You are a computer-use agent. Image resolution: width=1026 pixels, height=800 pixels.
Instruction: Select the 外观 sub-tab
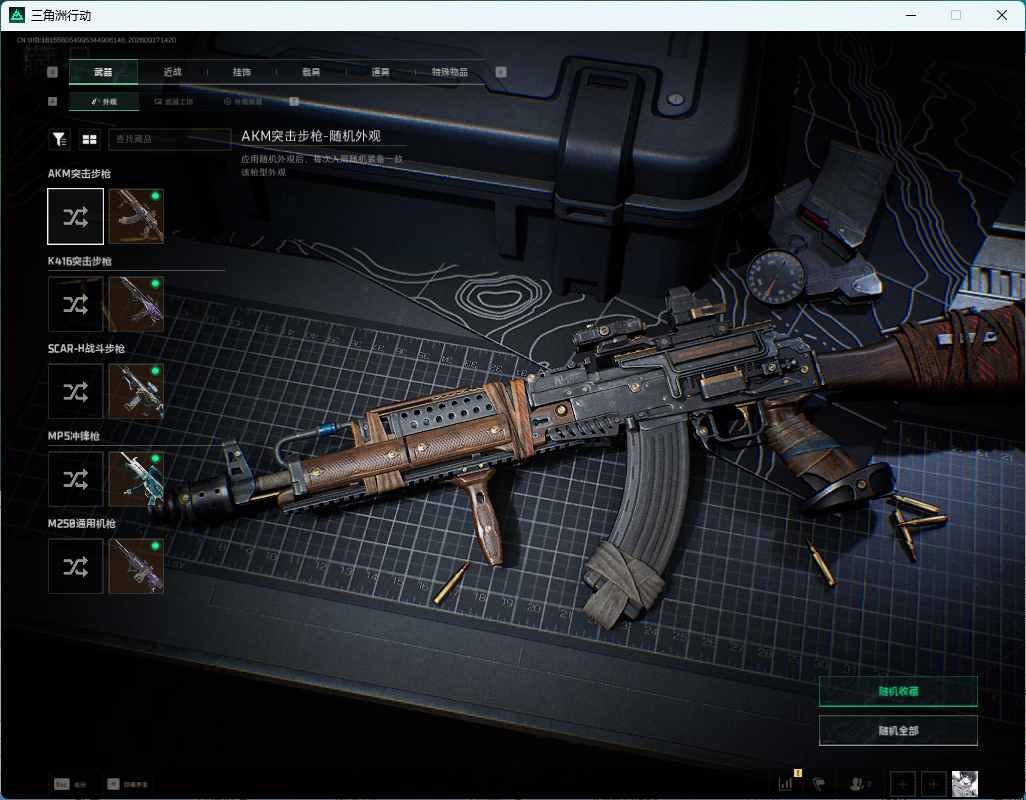click(x=104, y=101)
